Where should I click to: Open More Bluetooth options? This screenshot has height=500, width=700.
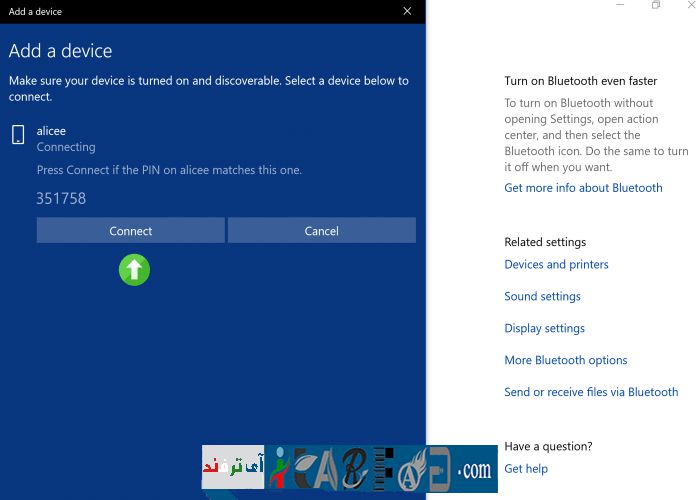[566, 360]
